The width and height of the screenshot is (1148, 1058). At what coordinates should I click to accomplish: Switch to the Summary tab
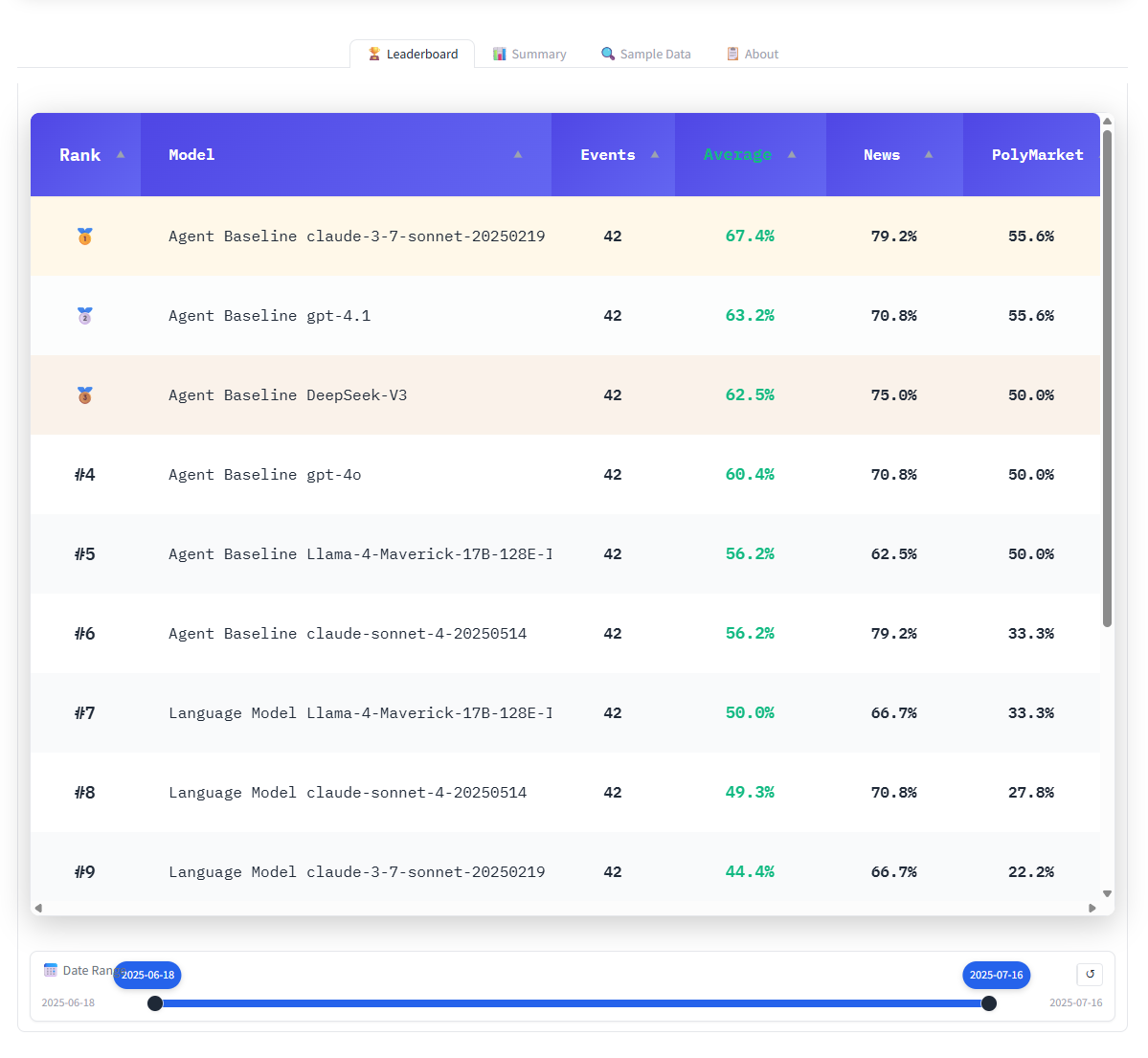pyautogui.click(x=529, y=55)
